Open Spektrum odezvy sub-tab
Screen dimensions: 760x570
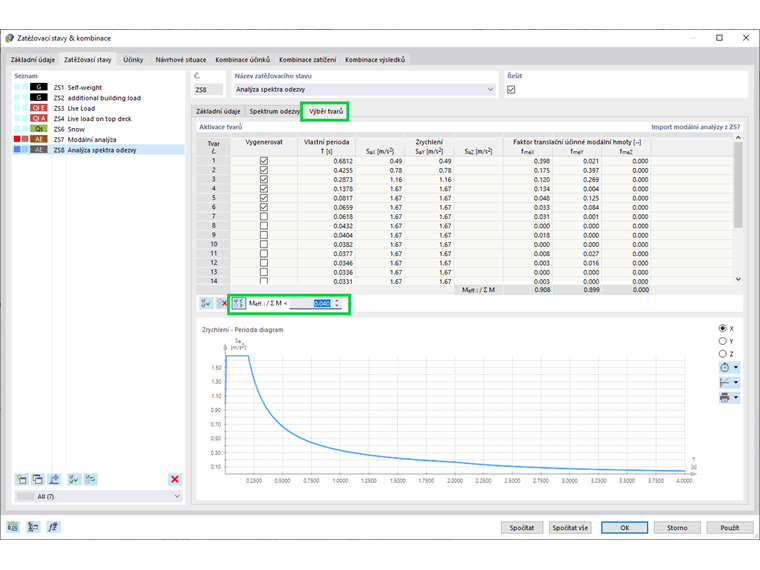[x=274, y=111]
